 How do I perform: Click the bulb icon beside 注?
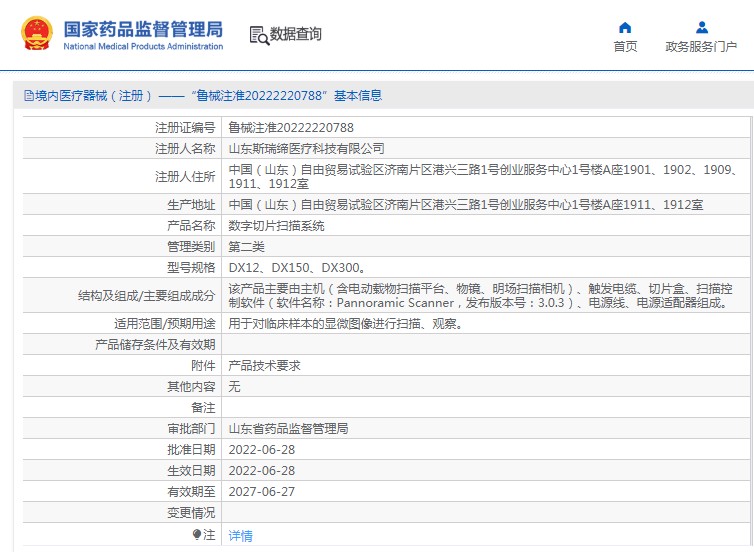197,534
